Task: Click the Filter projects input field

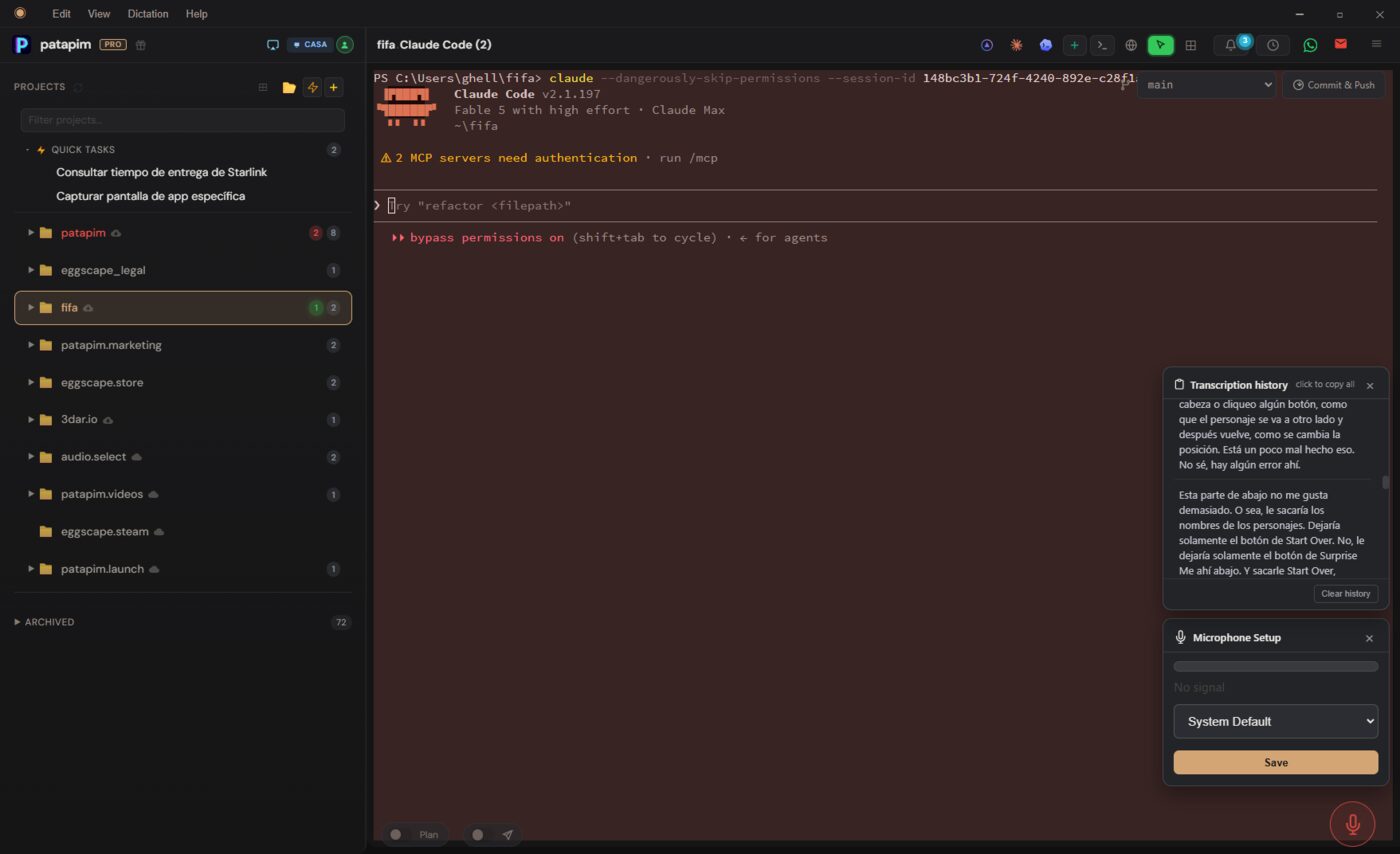Action: tap(183, 120)
